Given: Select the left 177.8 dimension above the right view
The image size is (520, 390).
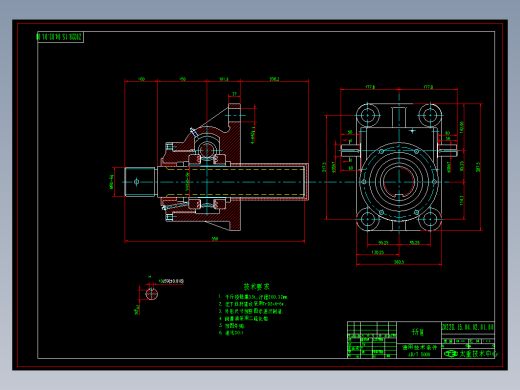Looking at the screenshot, I should tap(370, 87).
